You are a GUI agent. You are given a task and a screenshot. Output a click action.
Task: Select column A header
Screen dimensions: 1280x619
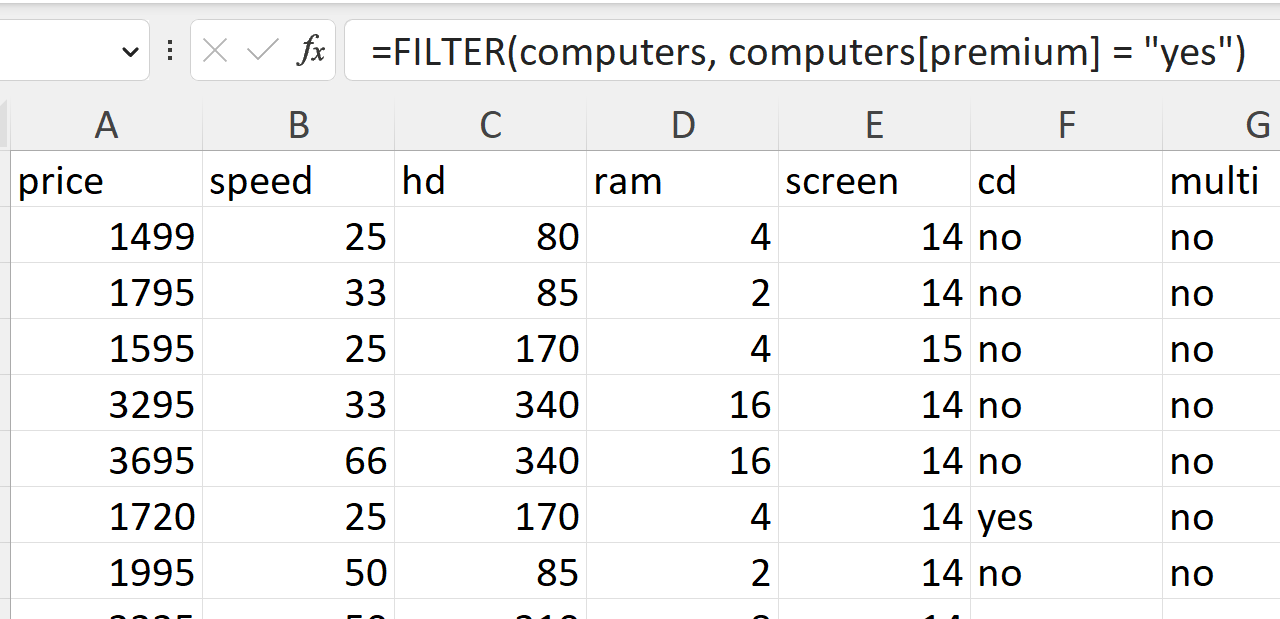click(106, 125)
